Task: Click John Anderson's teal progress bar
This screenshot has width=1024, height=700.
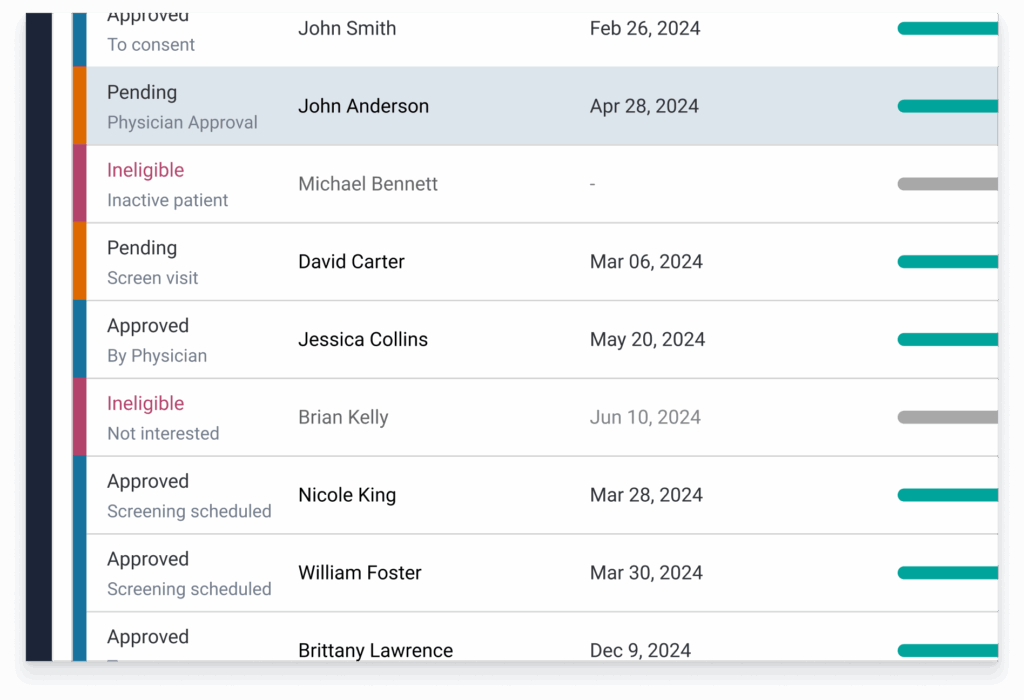Action: tap(948, 106)
